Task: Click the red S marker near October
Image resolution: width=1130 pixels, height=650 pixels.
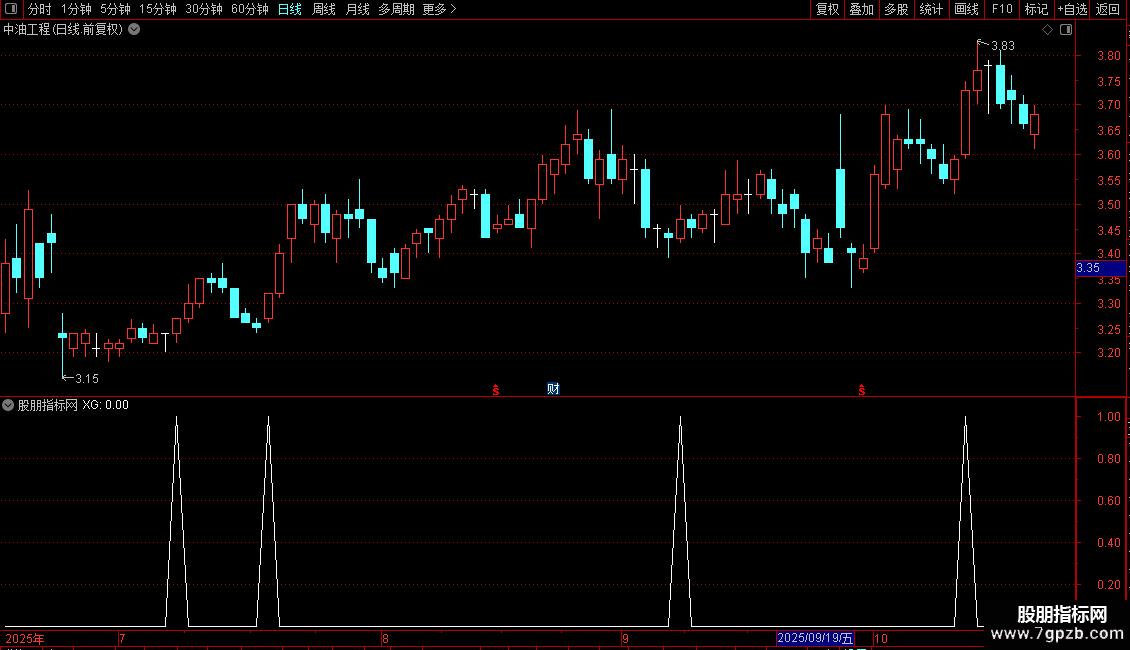Action: (862, 390)
